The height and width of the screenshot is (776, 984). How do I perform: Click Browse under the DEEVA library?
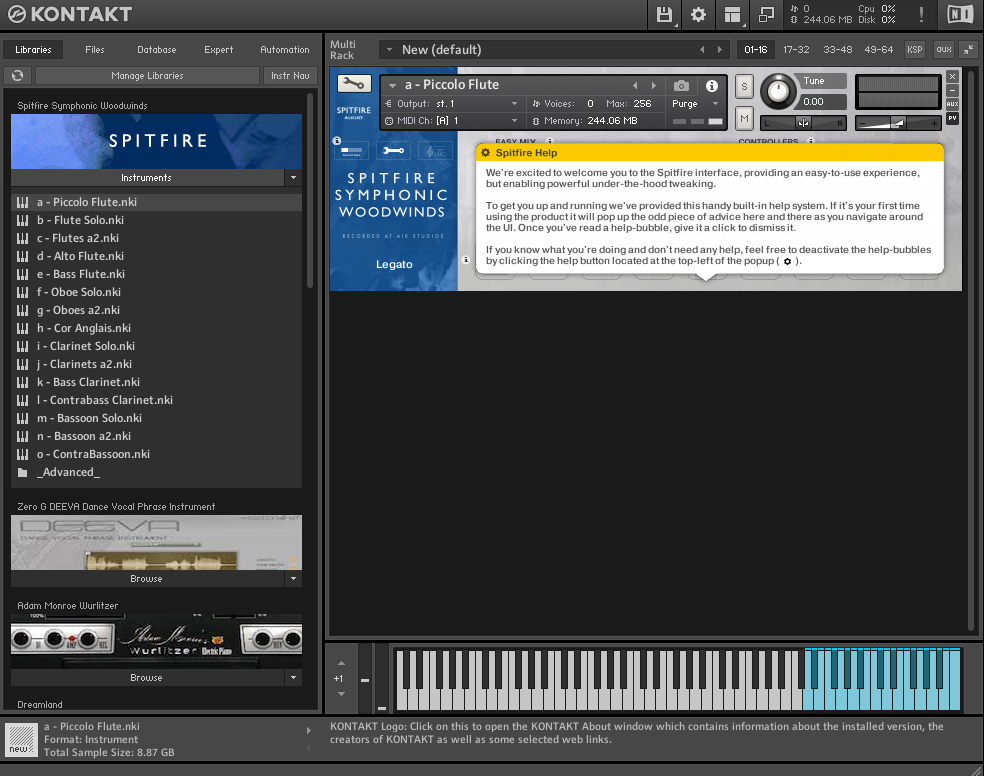(146, 578)
